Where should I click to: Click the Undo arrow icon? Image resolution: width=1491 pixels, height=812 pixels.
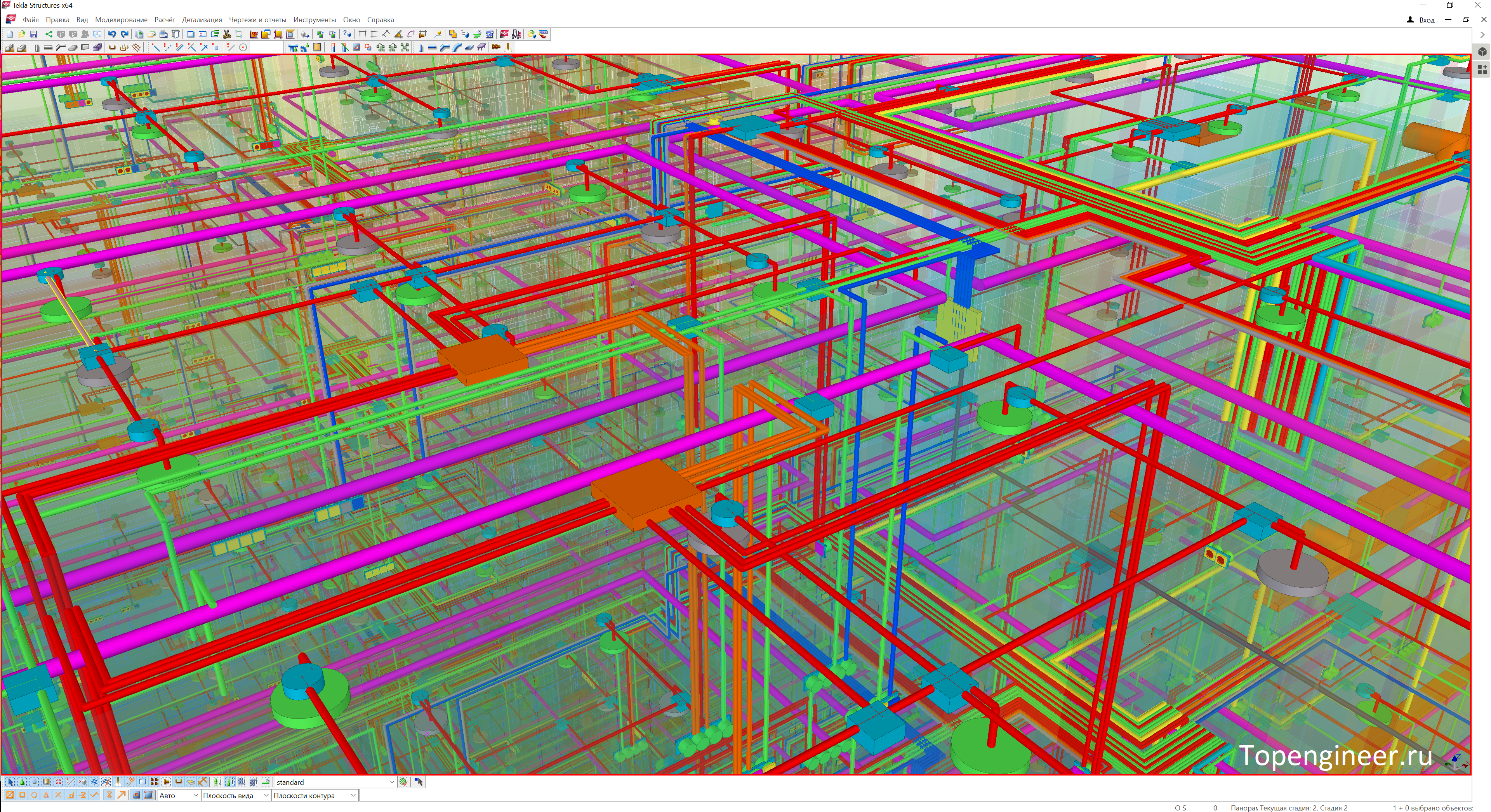[x=112, y=34]
